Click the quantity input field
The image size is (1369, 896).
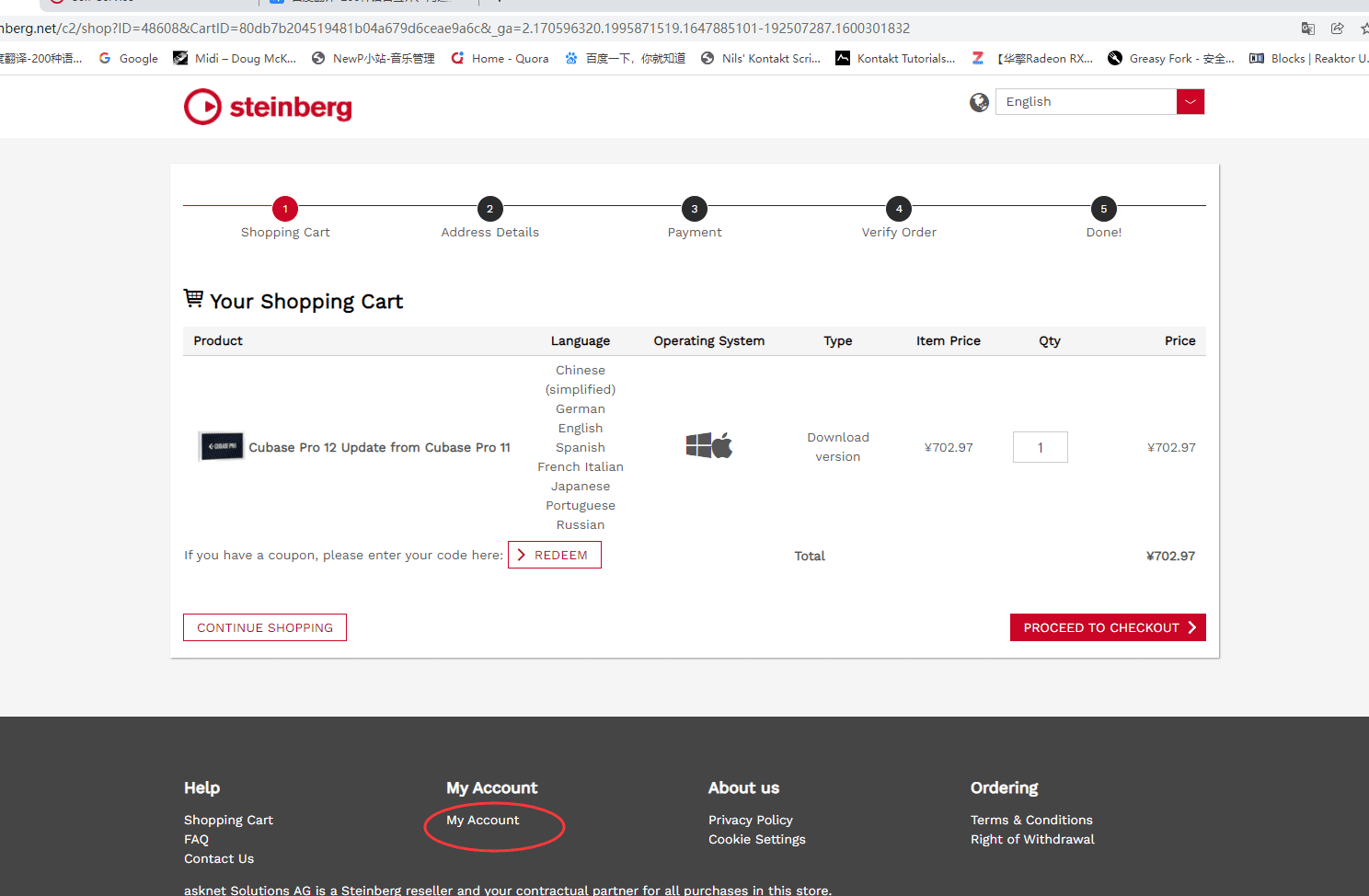pos(1041,447)
